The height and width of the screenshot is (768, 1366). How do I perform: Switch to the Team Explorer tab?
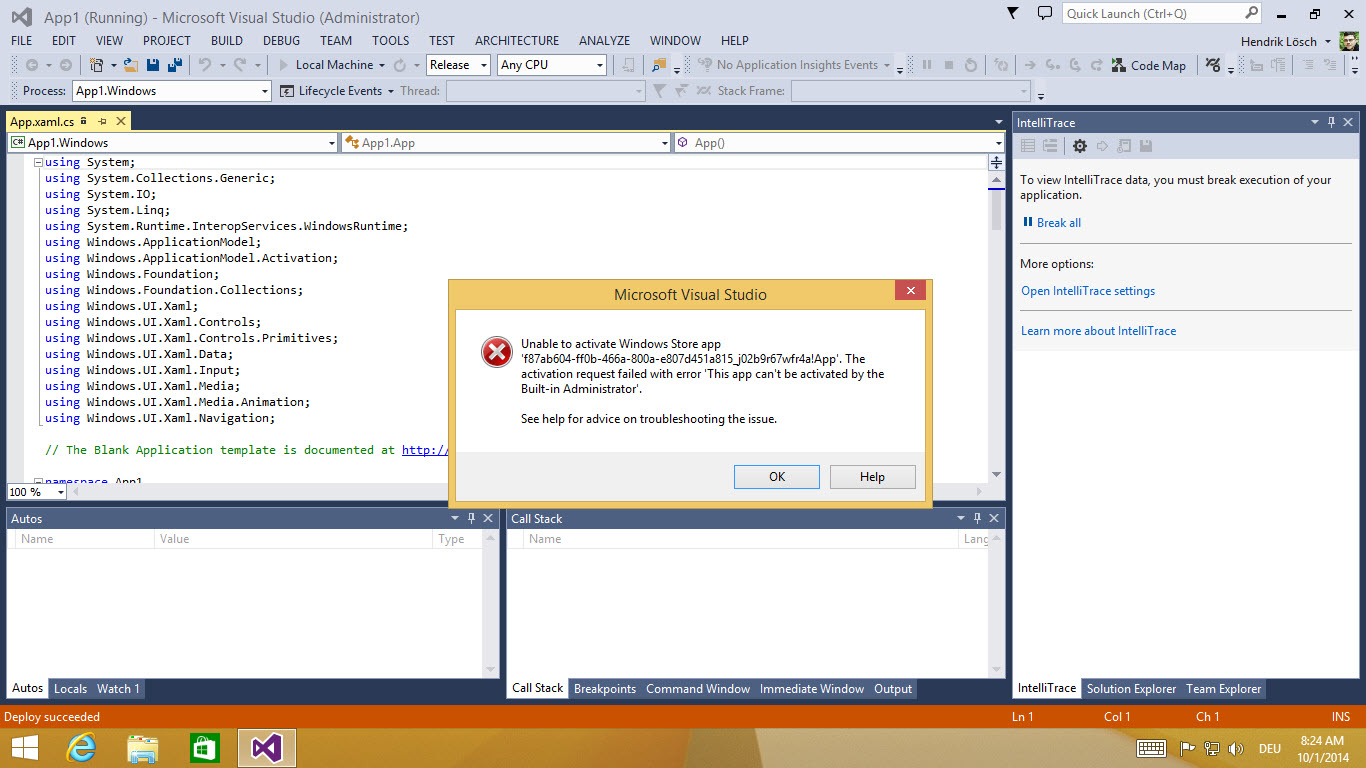[1224, 689]
